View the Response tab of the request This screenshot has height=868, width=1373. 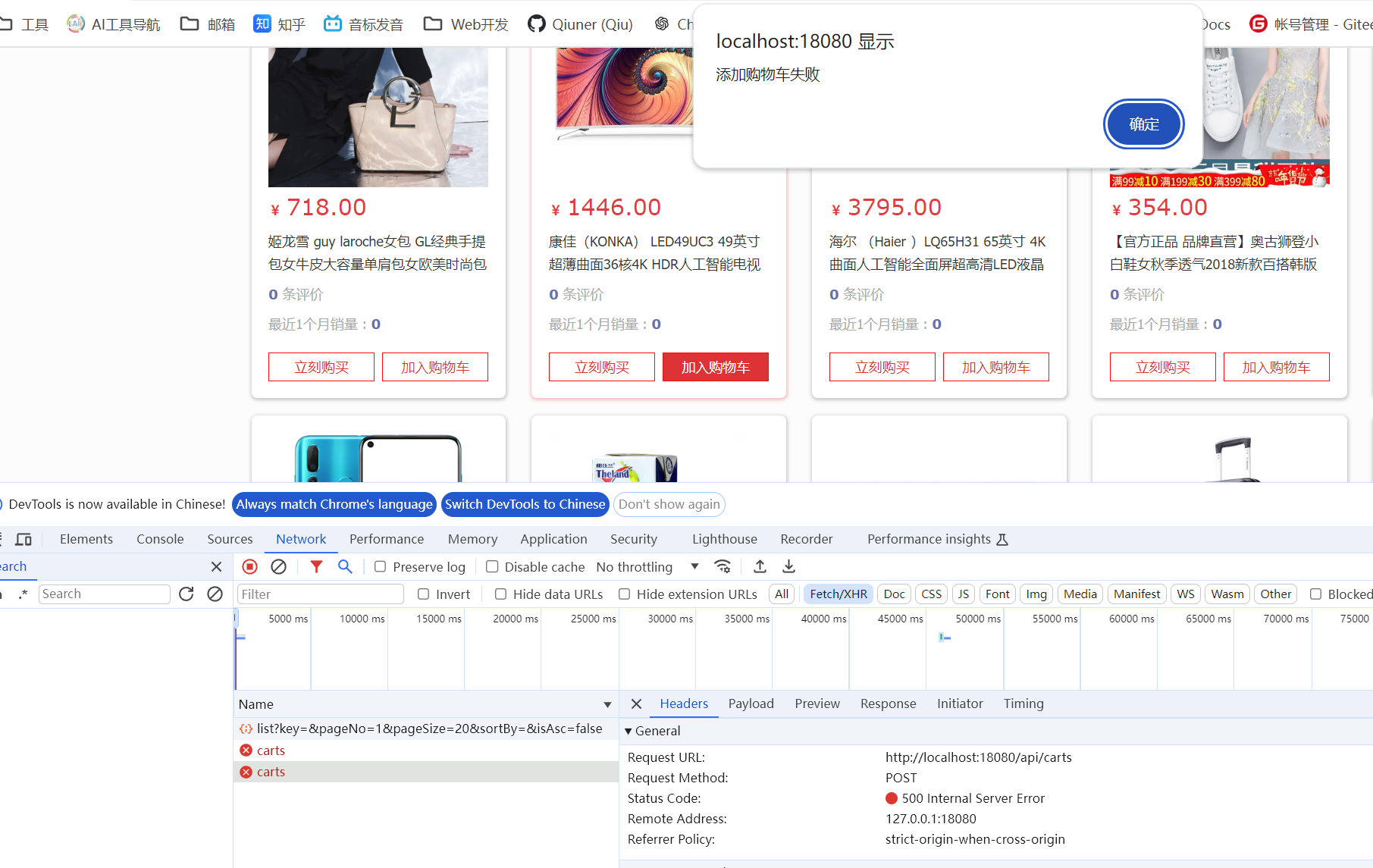point(888,703)
